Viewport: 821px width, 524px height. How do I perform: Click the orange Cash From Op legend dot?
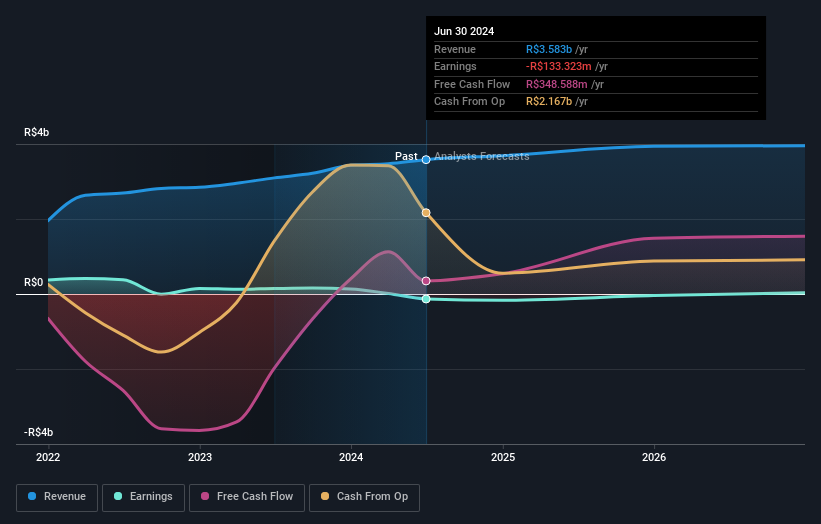[x=325, y=496]
